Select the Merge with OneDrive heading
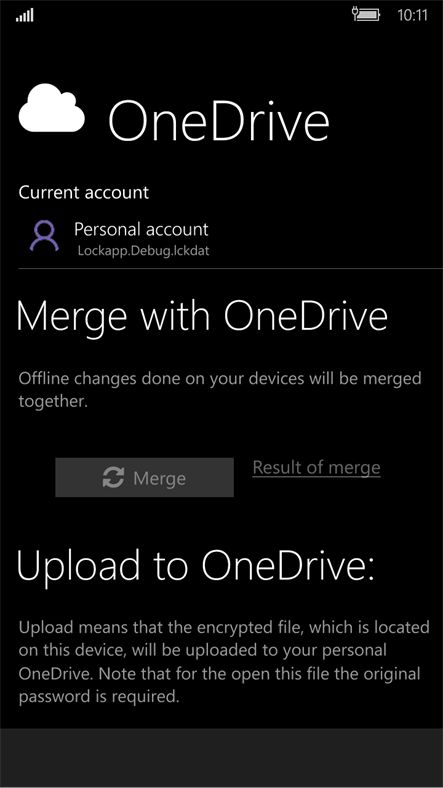This screenshot has height=788, width=443. (x=202, y=317)
